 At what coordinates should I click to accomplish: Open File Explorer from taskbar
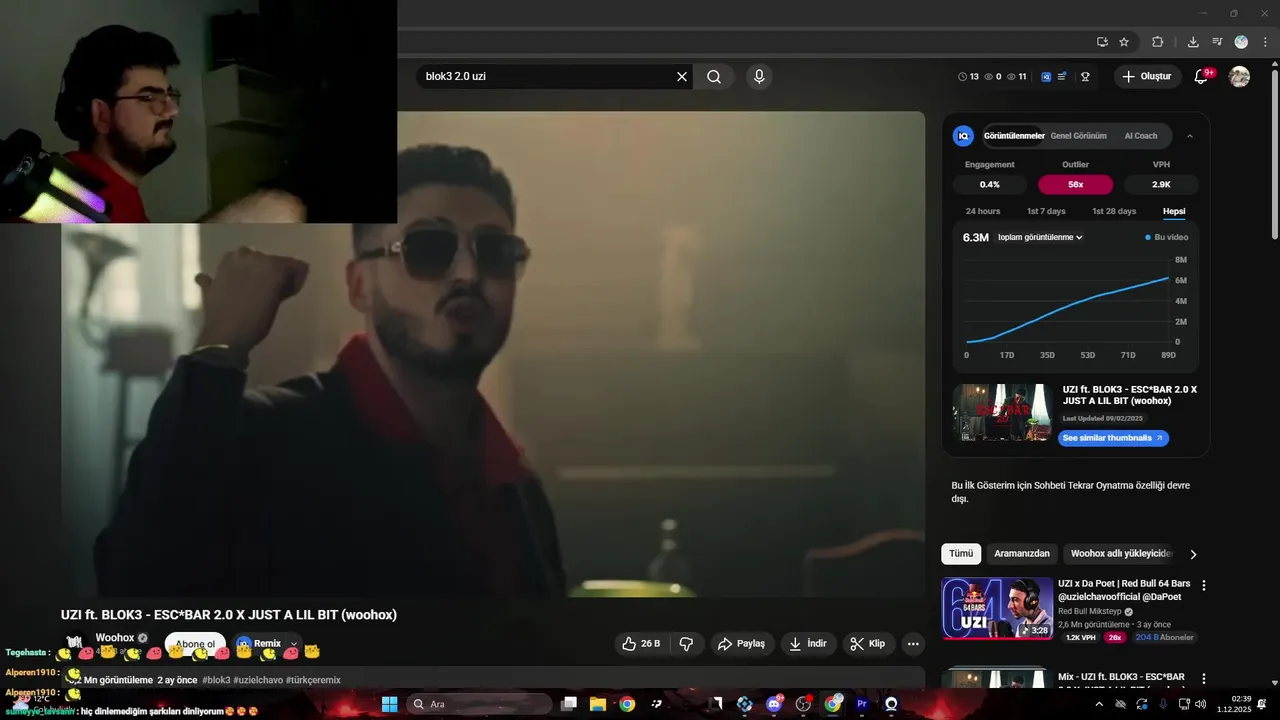point(597,704)
